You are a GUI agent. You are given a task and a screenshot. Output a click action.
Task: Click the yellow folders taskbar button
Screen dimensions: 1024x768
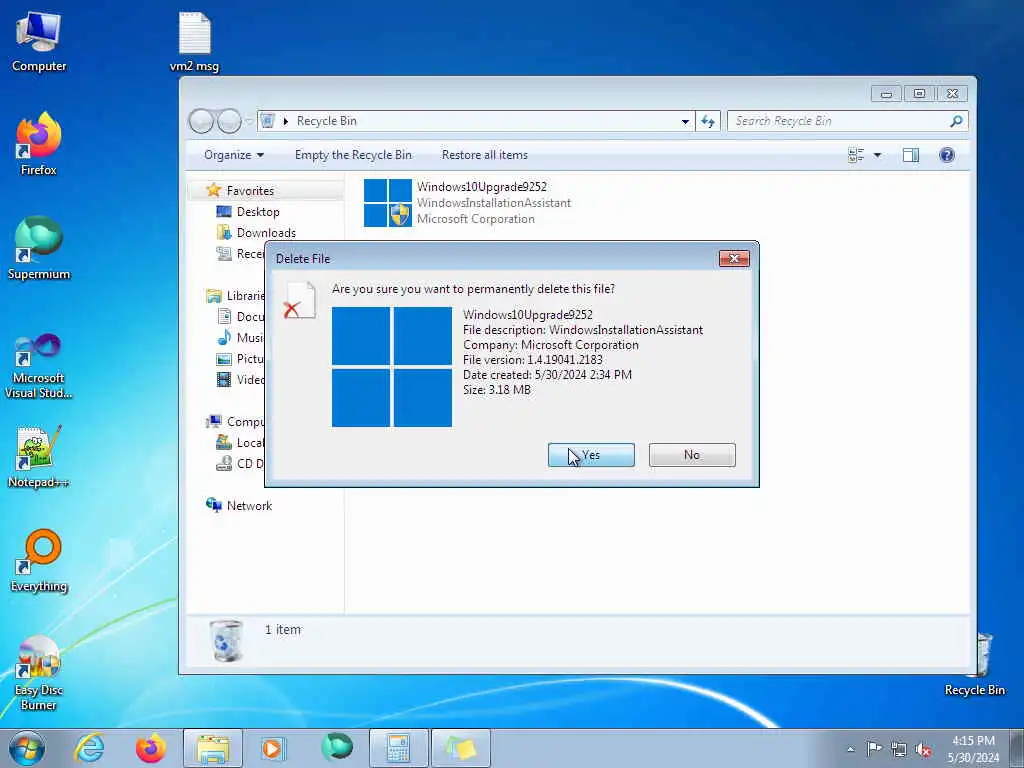[x=460, y=748]
